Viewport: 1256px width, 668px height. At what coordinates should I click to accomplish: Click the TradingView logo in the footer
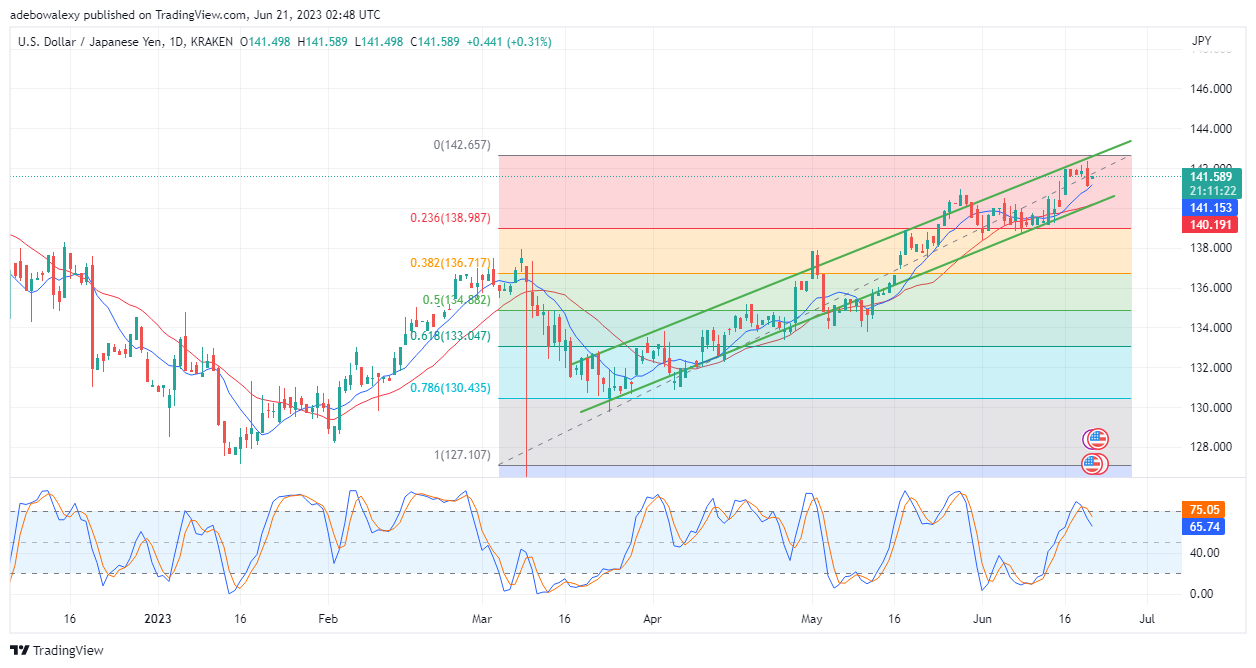(57, 651)
